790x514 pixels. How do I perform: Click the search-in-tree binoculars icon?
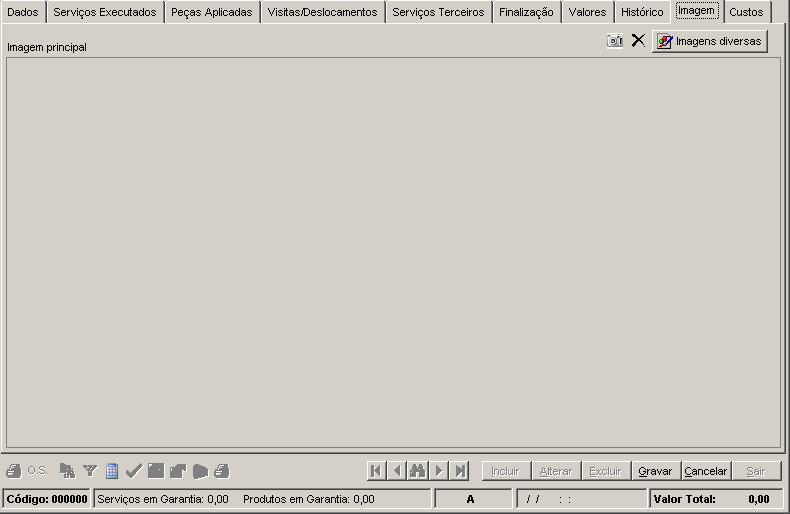[x=67, y=471]
